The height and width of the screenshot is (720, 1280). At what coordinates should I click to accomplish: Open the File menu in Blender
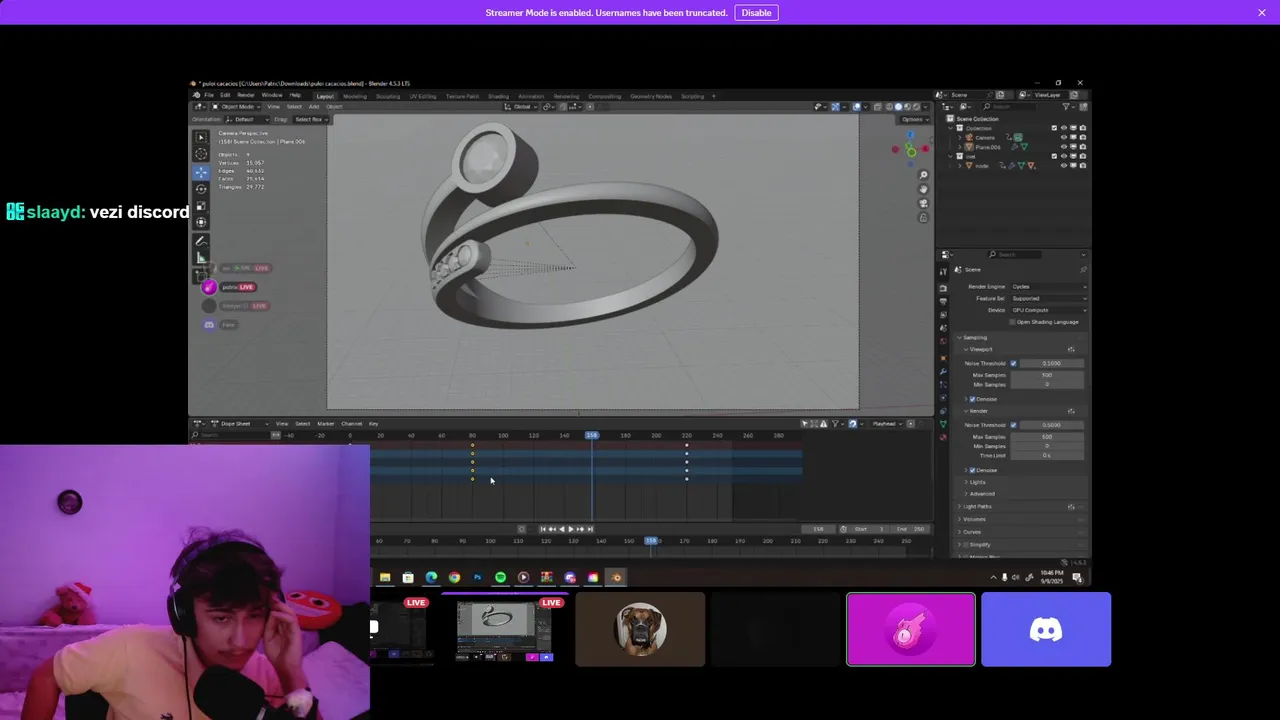pos(209,95)
